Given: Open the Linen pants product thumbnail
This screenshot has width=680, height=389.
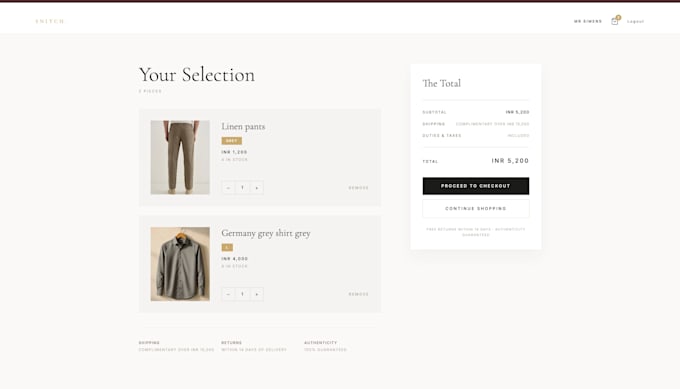Looking at the screenshot, I should pos(180,157).
